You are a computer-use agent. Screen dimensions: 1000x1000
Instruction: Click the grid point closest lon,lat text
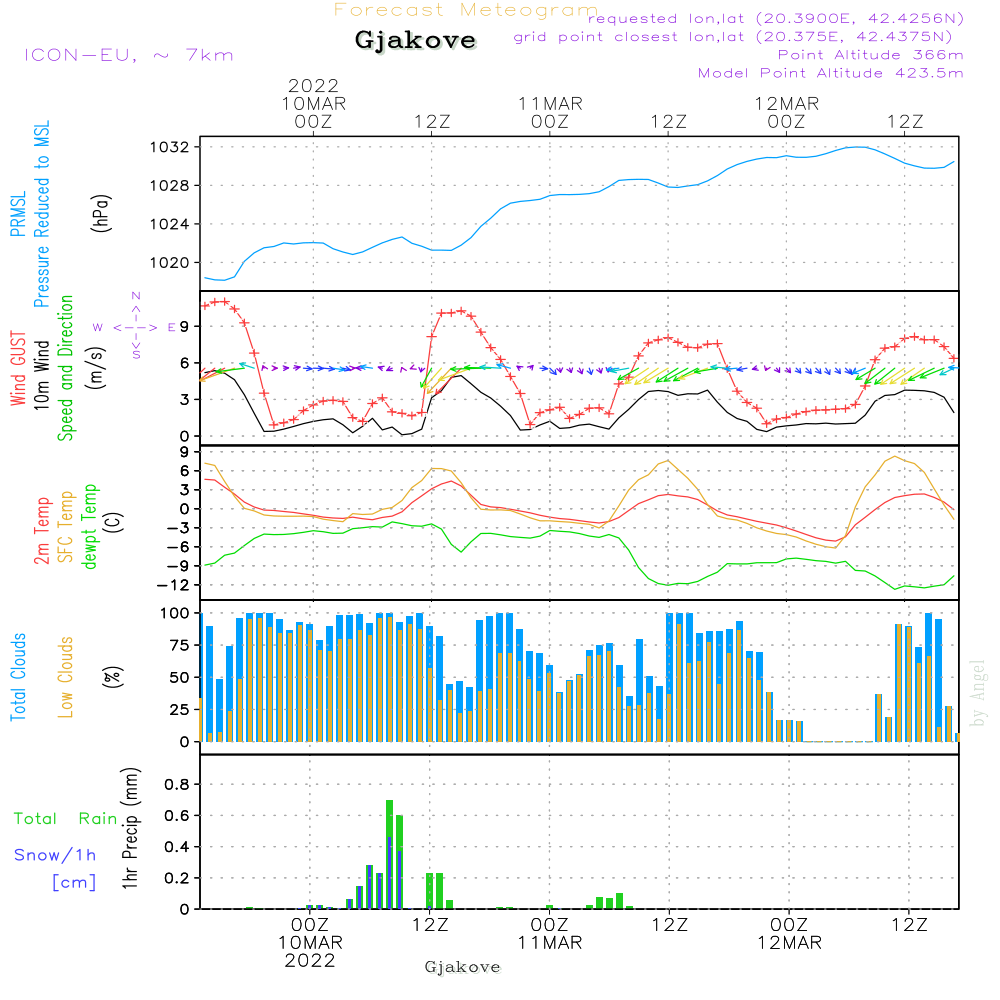739,37
